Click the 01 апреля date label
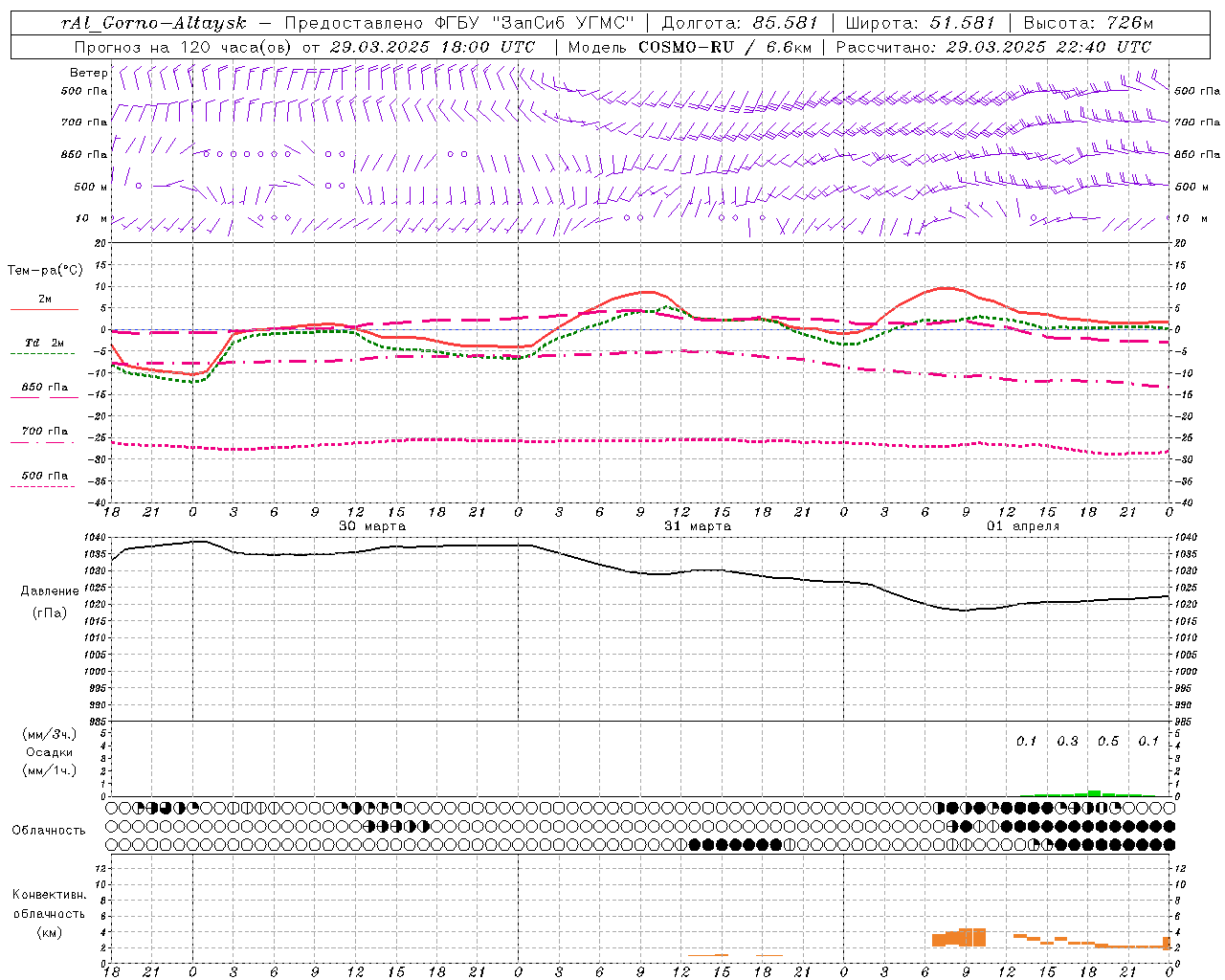The height and width of the screenshot is (980, 1225). pyautogui.click(x=1023, y=526)
